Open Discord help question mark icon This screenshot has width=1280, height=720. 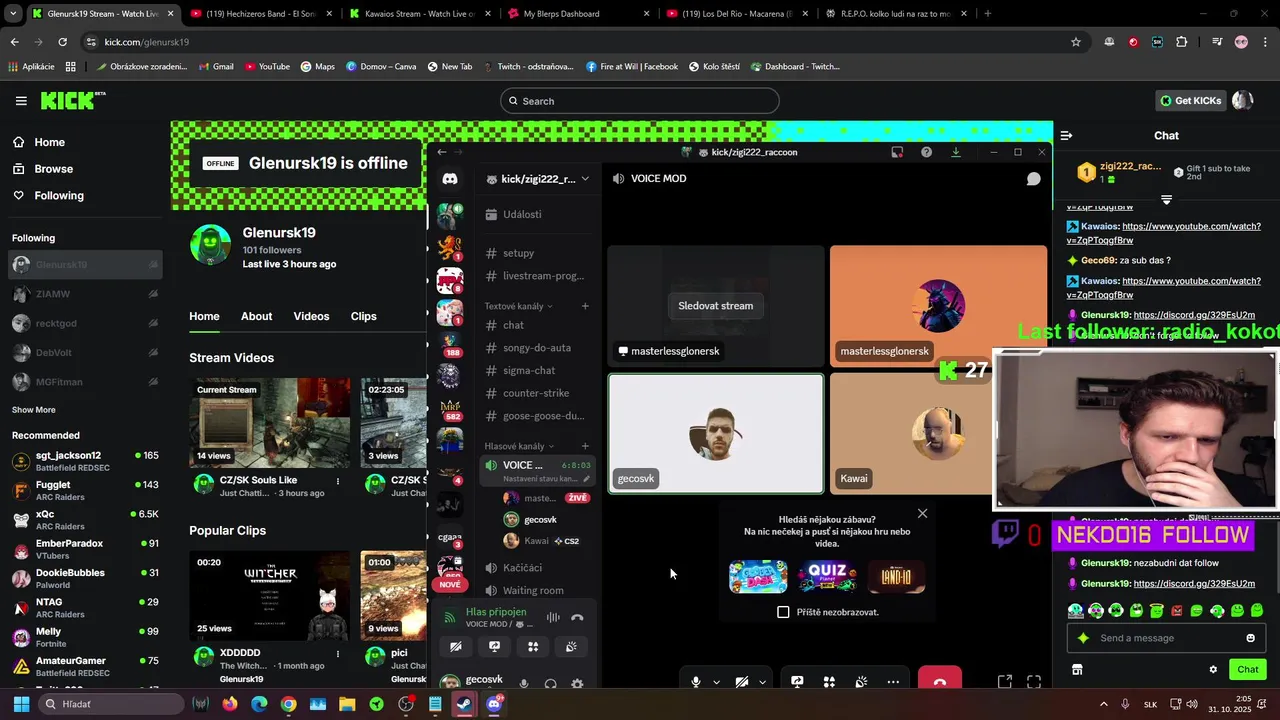click(926, 152)
